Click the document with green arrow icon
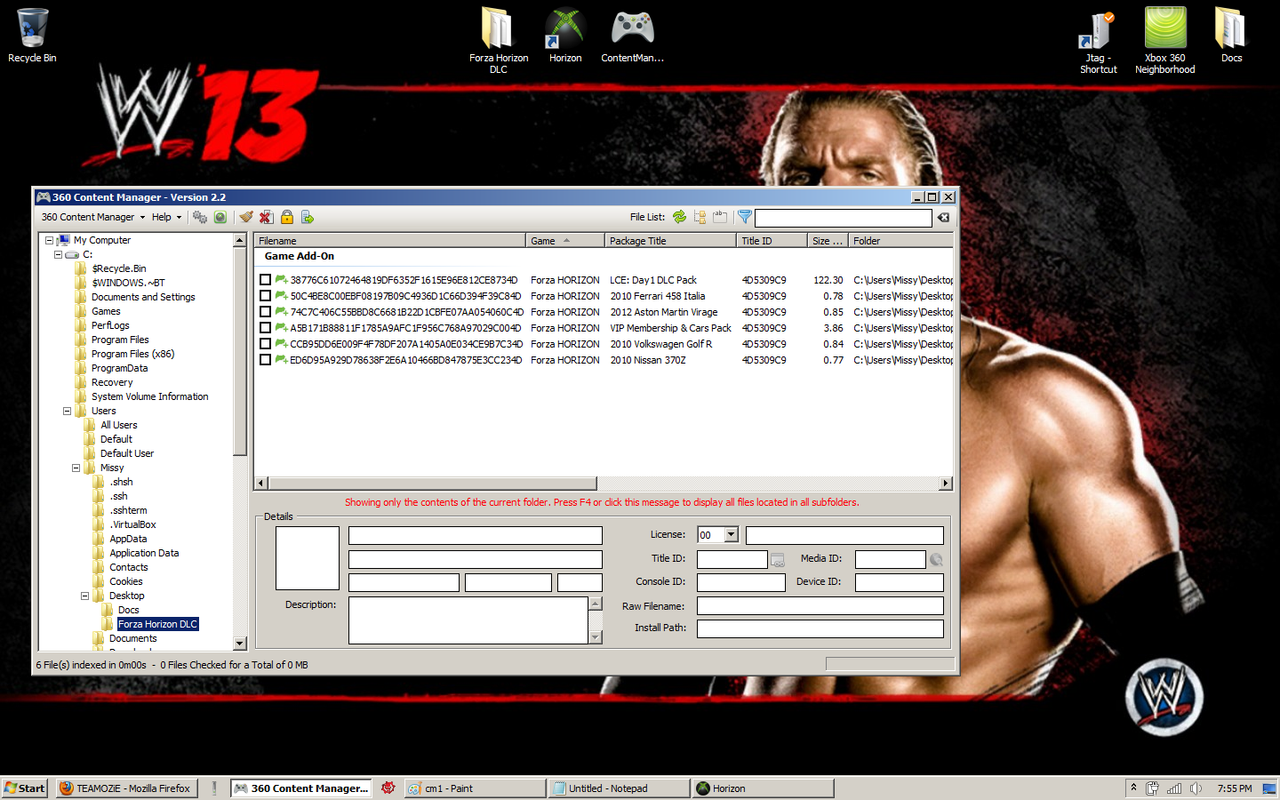This screenshot has width=1280, height=800. click(x=308, y=217)
